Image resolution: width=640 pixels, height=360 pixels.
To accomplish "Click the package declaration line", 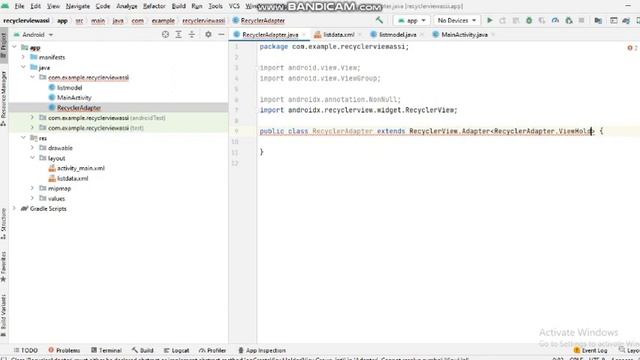I will (334, 47).
